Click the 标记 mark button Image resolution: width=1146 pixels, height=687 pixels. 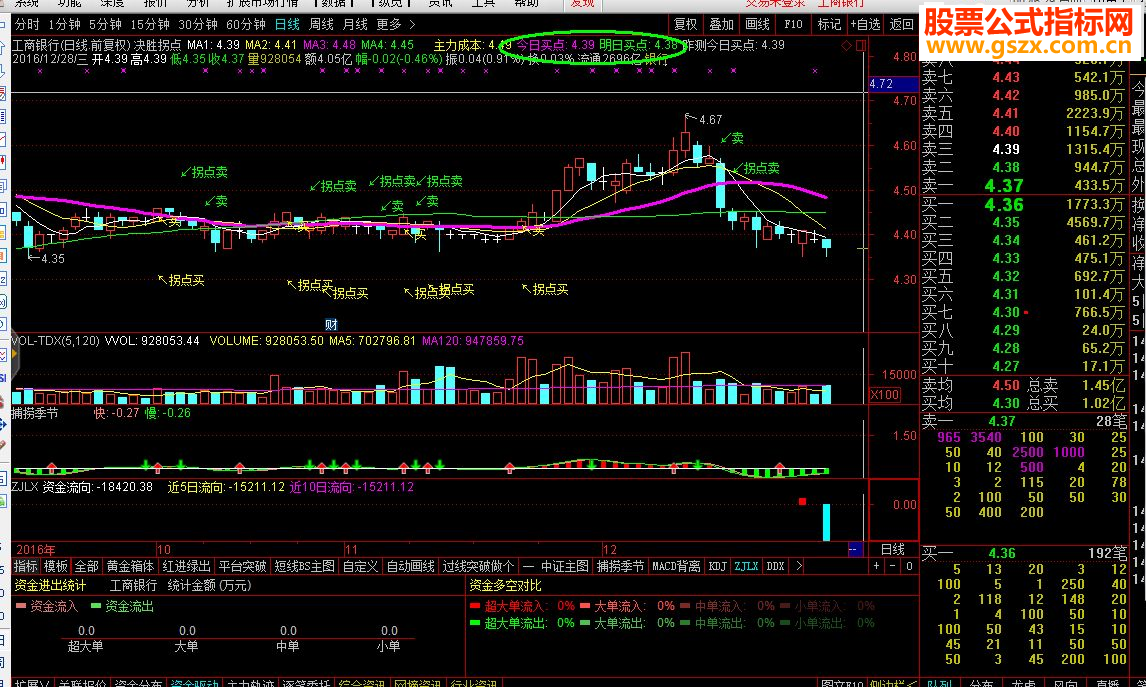click(x=829, y=24)
